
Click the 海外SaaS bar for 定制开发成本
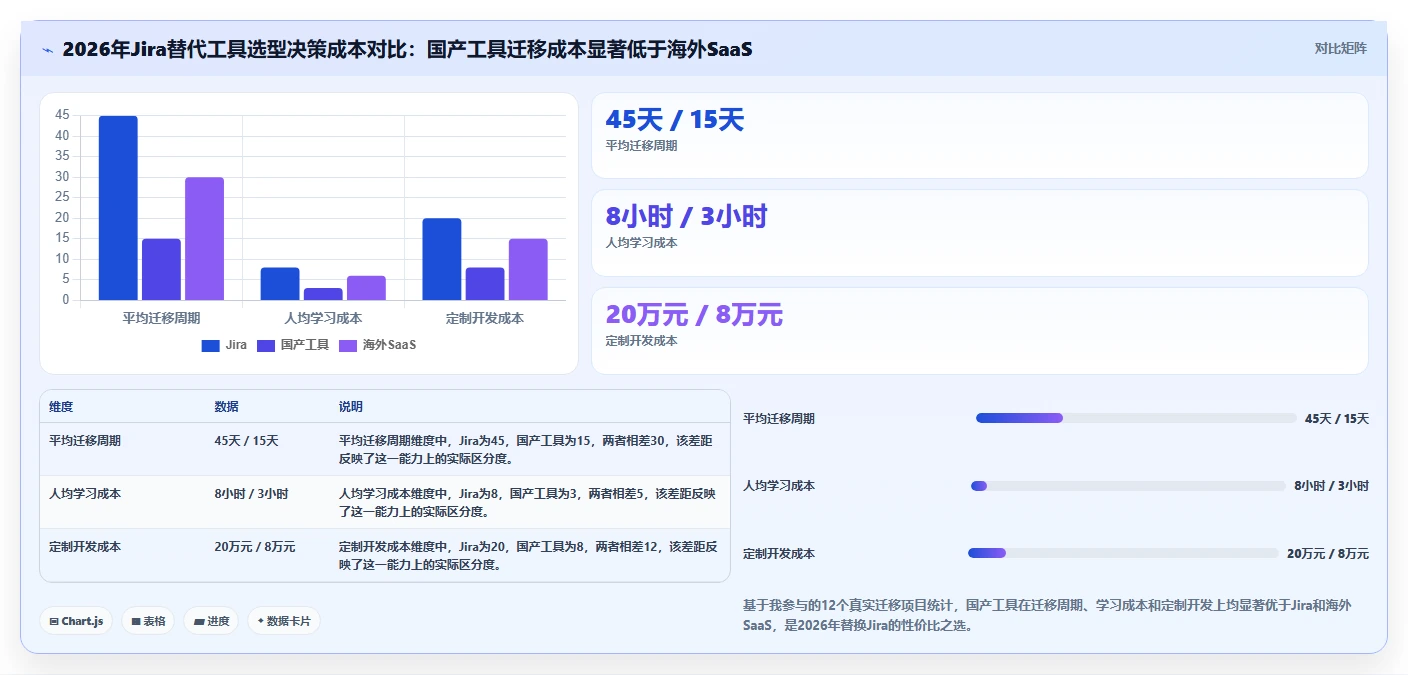coord(528,269)
